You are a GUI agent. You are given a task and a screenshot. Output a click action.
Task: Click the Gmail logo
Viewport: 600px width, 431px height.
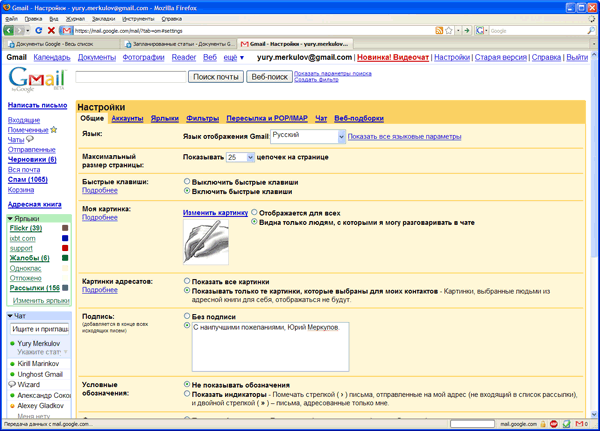37,79
